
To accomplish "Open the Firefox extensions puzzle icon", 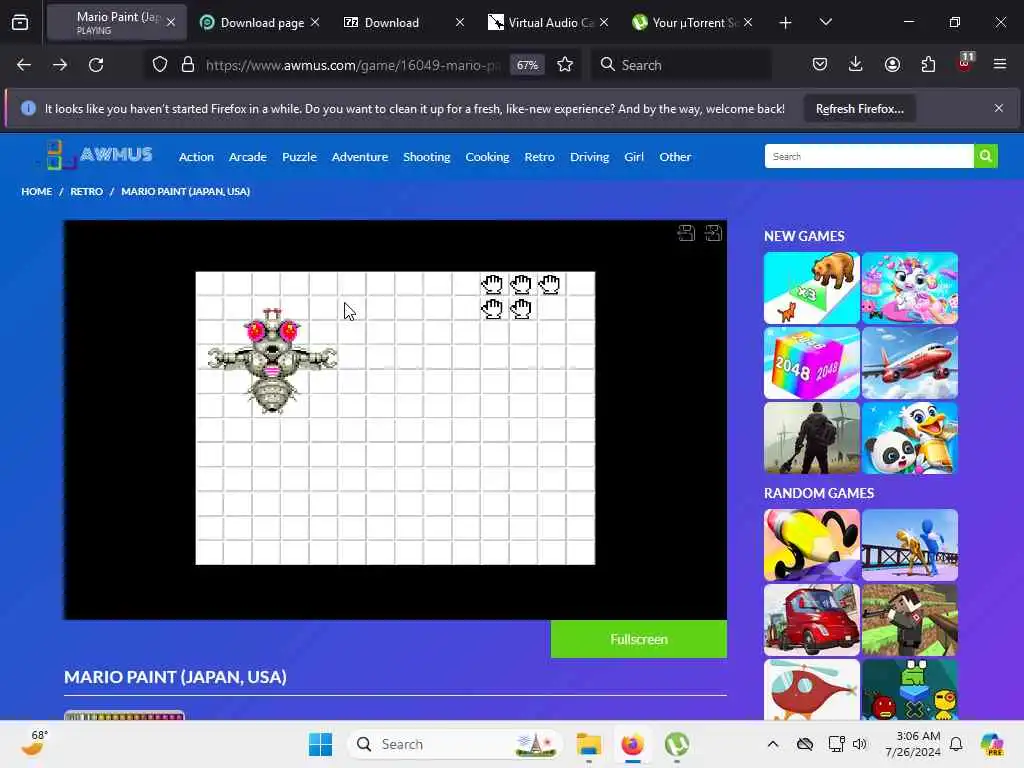I will [x=928, y=64].
